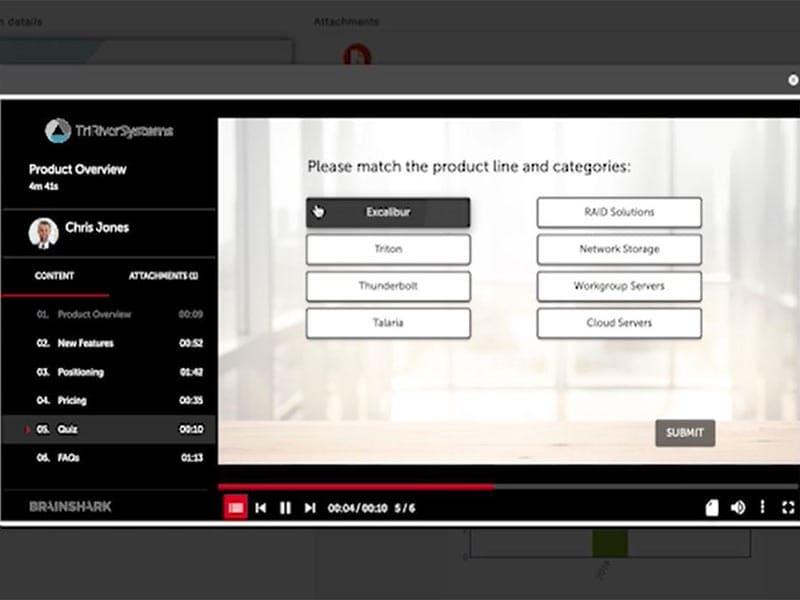Enter fullscreen mode
The height and width of the screenshot is (600, 800).
click(x=788, y=508)
